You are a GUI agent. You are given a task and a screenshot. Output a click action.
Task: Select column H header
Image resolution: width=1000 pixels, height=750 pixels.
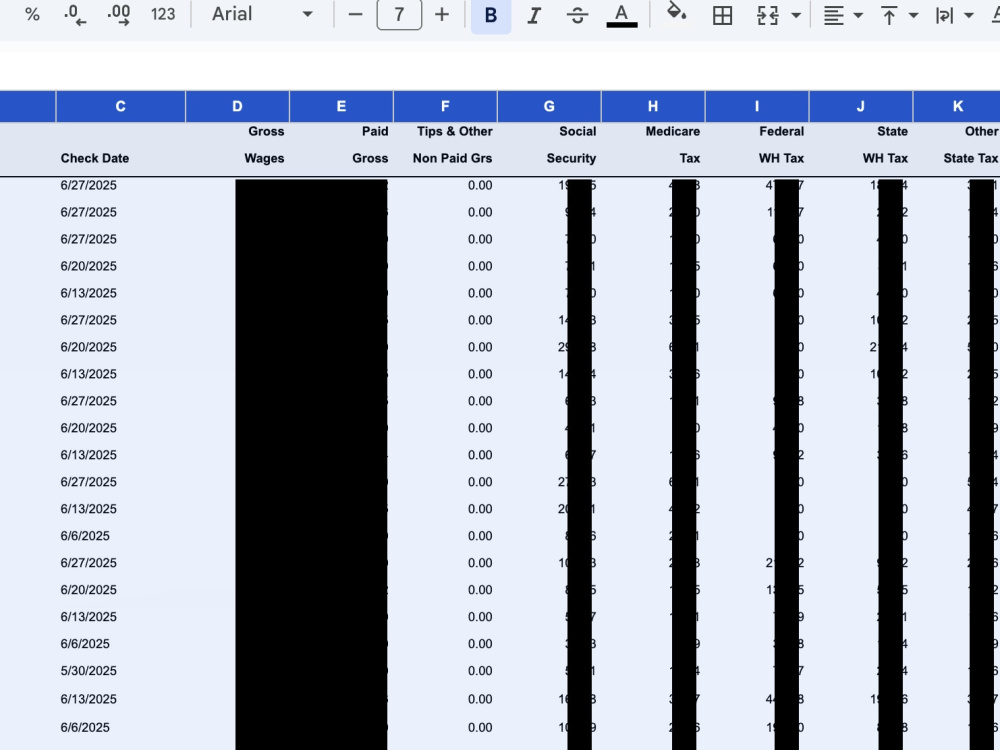click(653, 107)
